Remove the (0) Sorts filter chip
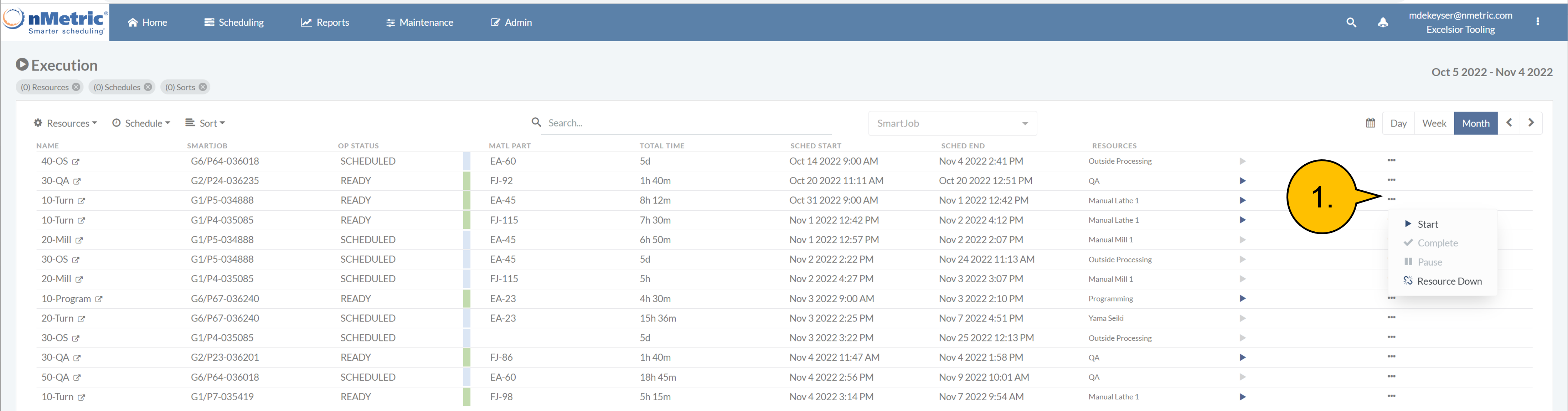Viewport: 1568px width, 411px height. coord(203,87)
